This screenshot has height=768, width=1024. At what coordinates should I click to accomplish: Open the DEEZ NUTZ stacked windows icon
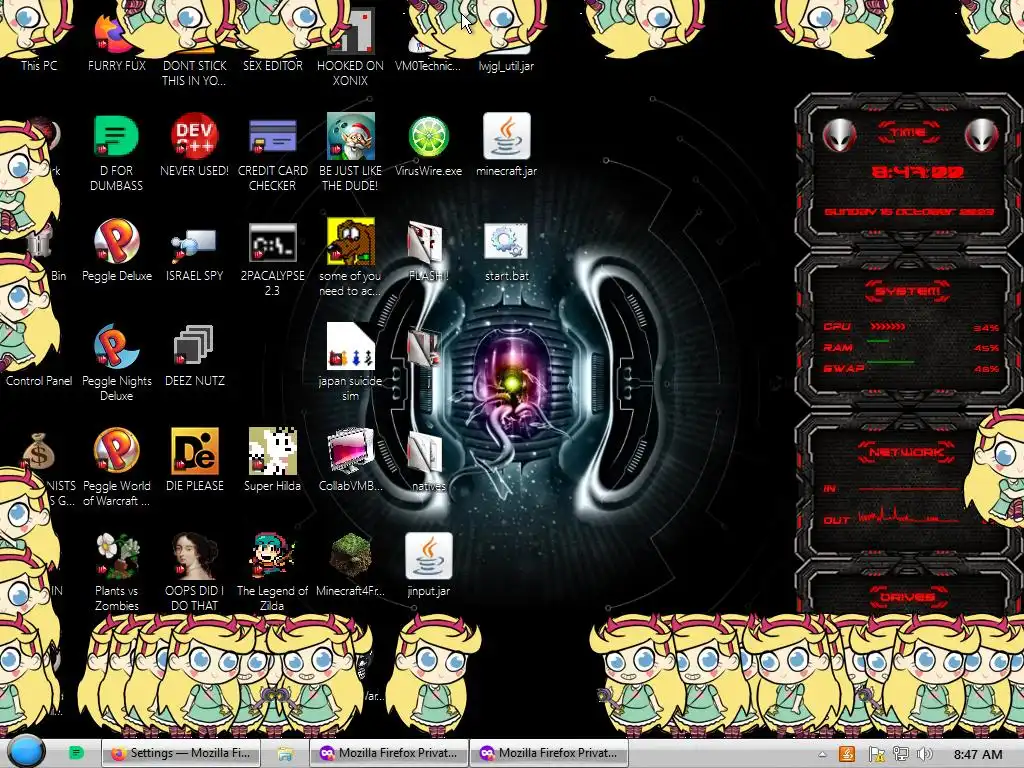tap(194, 344)
